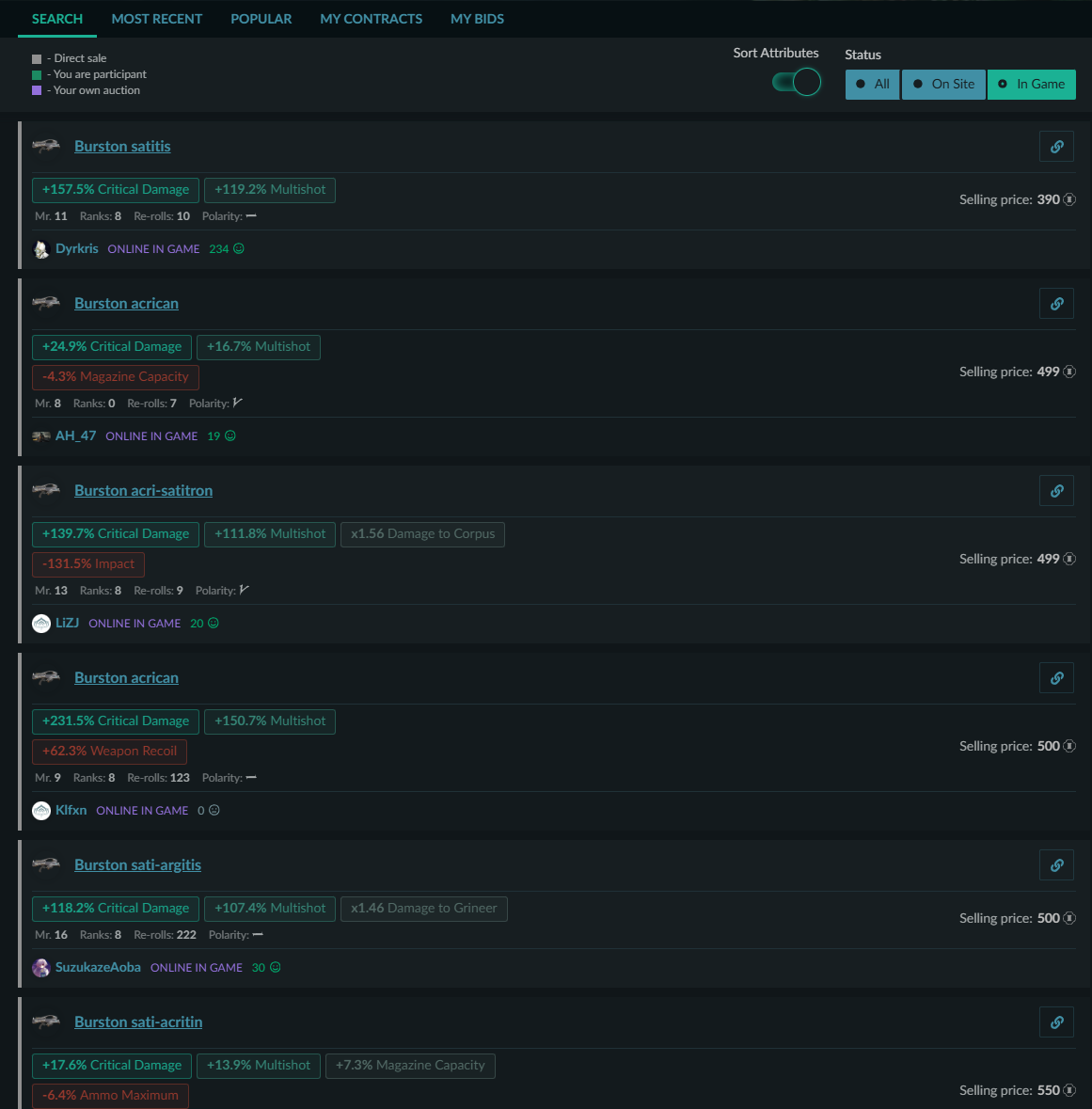Click platinum icon beside price 390
Screen dimensions: 1092x1109
tap(1069, 199)
